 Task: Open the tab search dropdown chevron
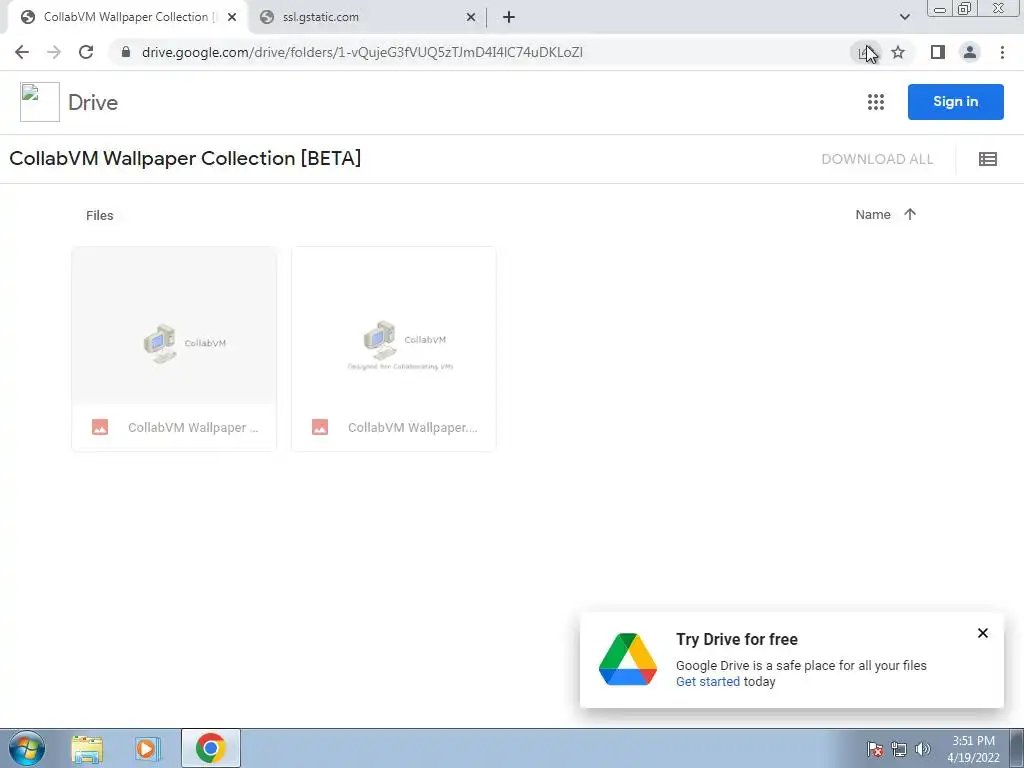click(x=904, y=17)
